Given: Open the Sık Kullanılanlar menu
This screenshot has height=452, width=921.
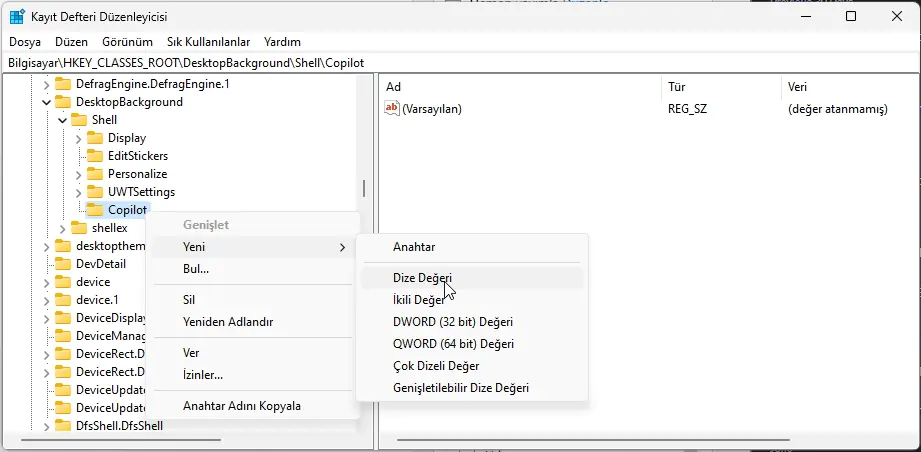Looking at the screenshot, I should (208, 42).
